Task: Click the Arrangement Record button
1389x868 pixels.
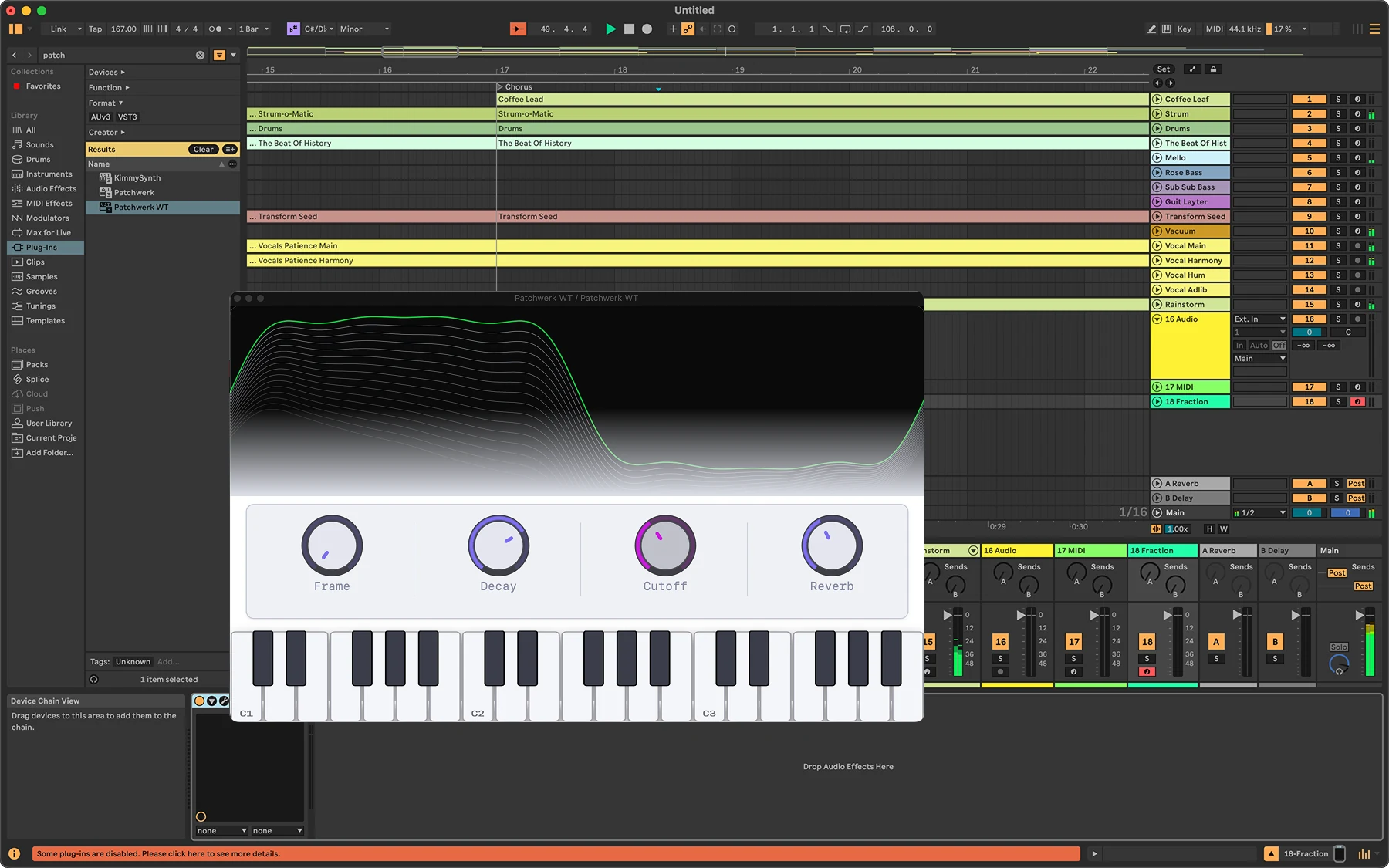Action: tap(647, 29)
